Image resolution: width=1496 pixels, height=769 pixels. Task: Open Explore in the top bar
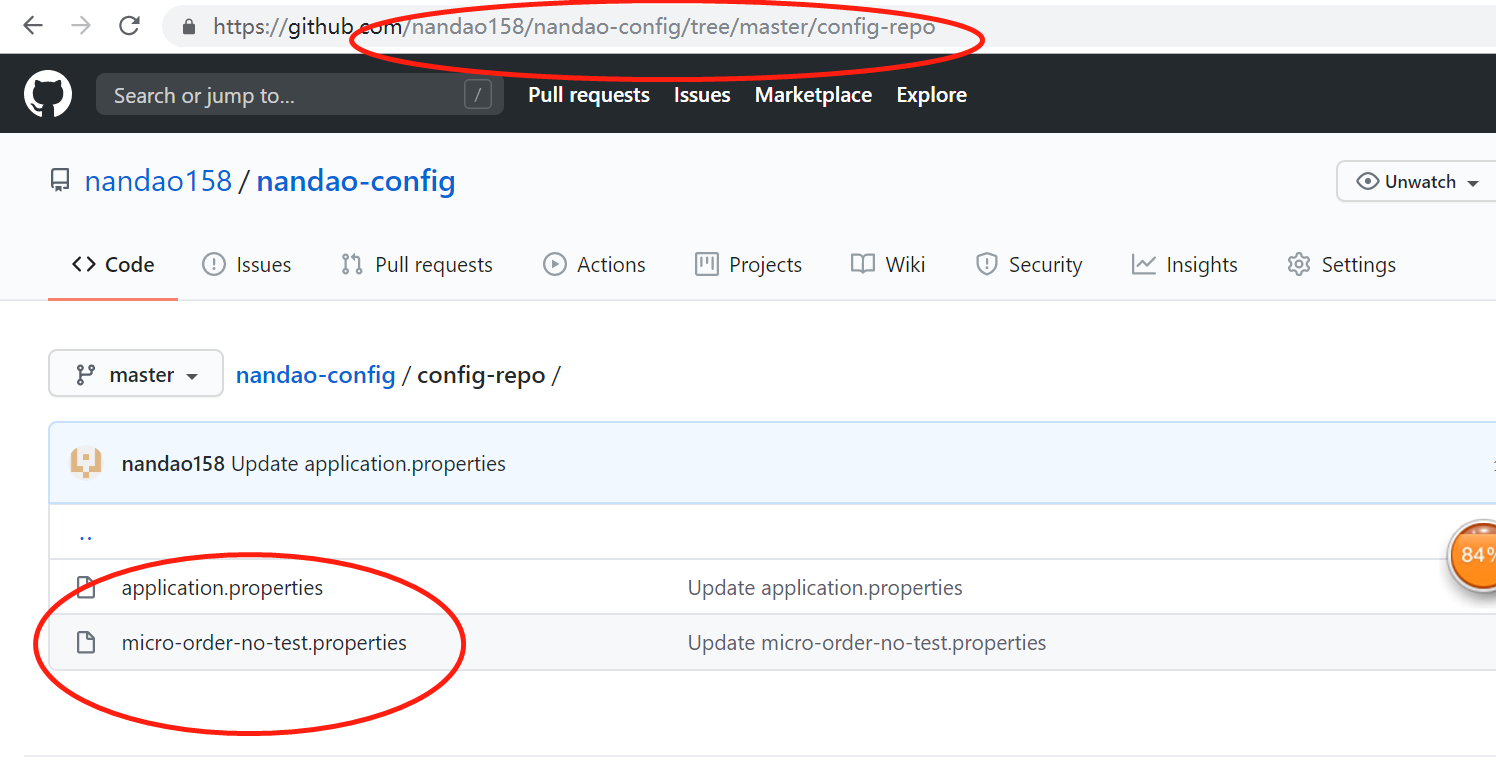(x=931, y=95)
